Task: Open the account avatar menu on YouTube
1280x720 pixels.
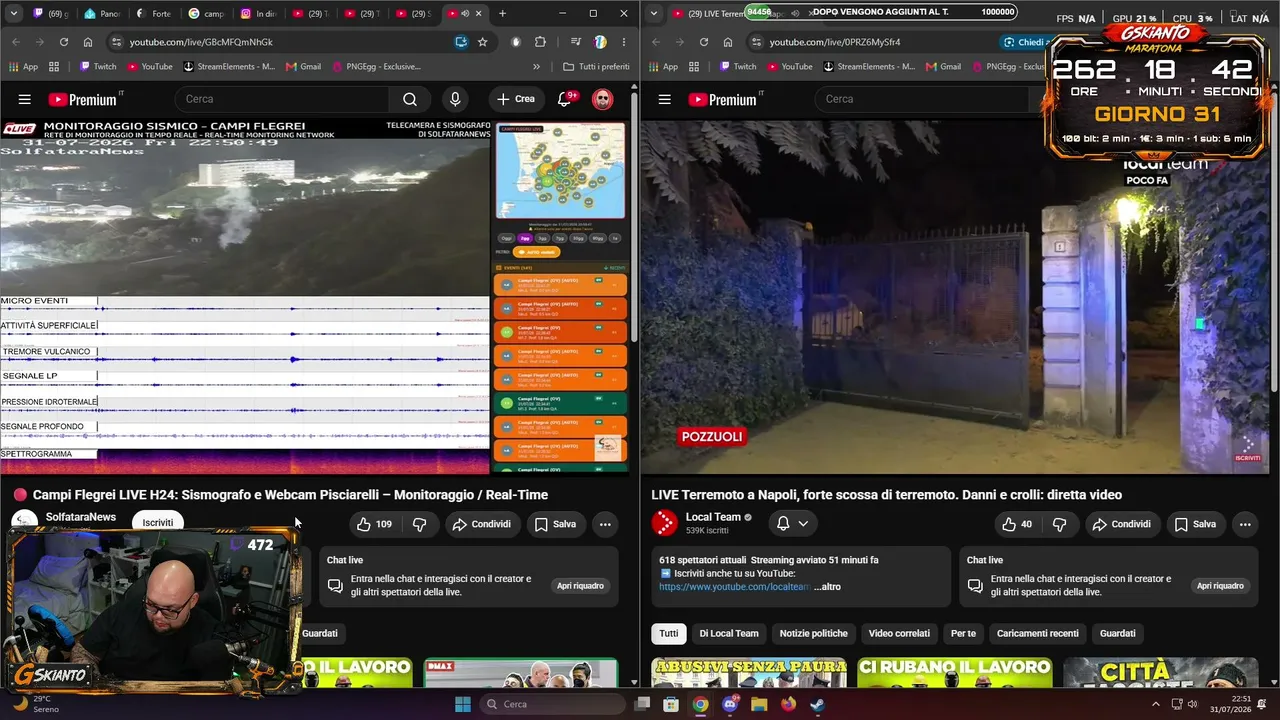Action: point(602,99)
